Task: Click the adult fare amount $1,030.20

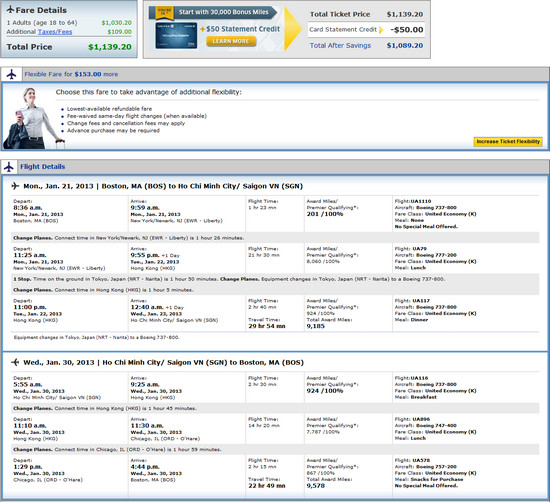Action: (116, 23)
